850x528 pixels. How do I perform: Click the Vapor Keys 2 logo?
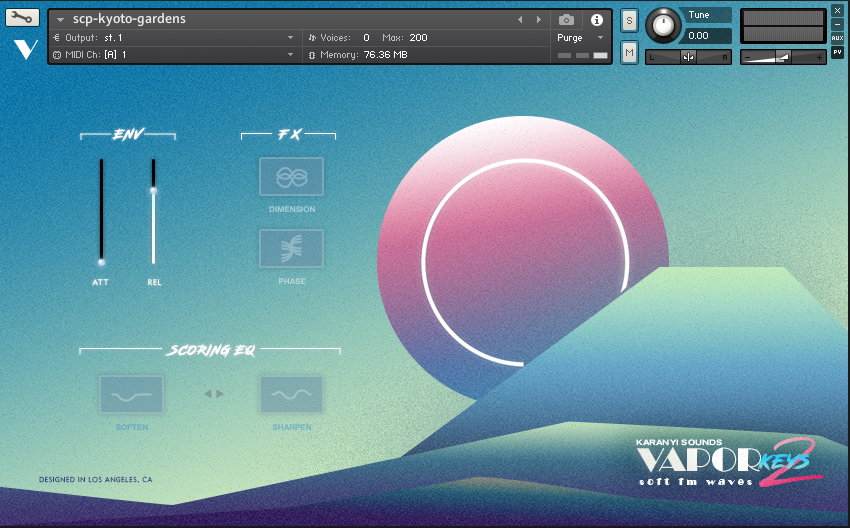click(x=729, y=462)
